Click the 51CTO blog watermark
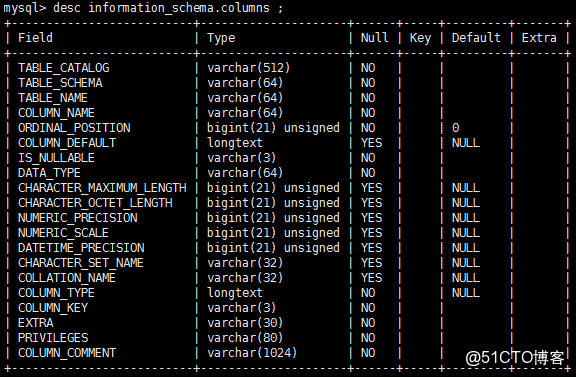This screenshot has height=377, width=576. [x=515, y=357]
